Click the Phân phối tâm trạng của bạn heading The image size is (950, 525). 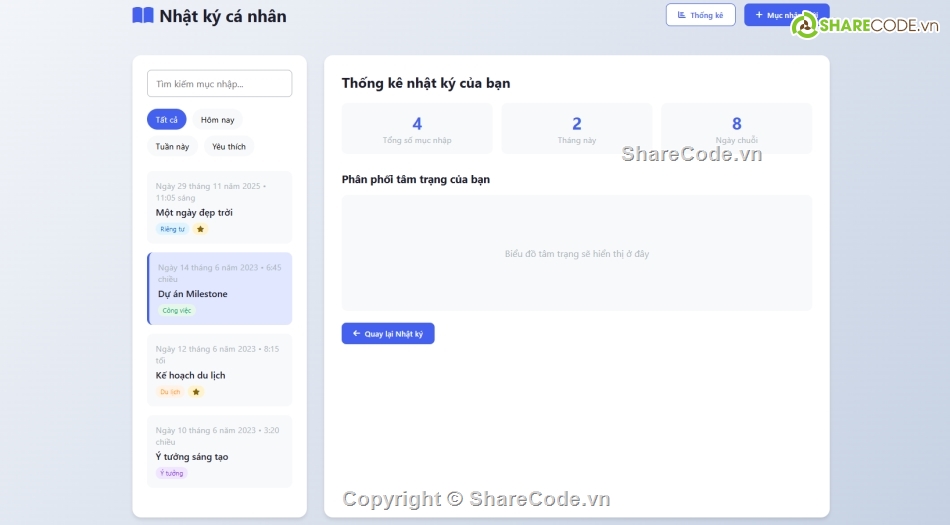click(416, 179)
